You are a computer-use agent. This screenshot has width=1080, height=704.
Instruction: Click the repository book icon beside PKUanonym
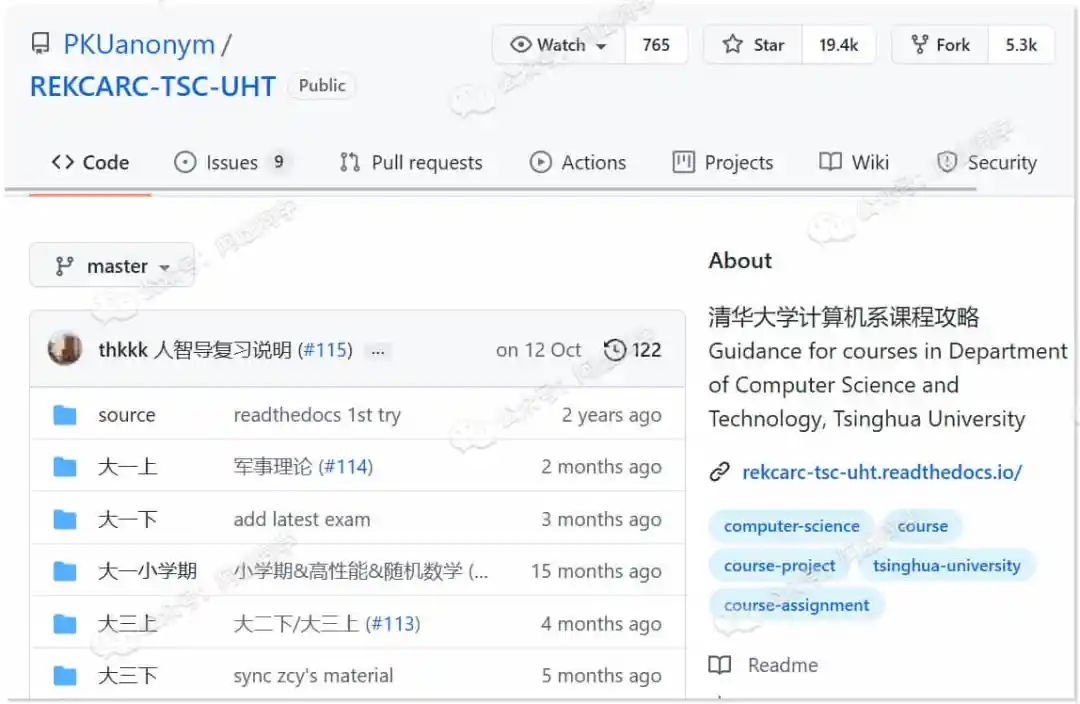pos(41,44)
